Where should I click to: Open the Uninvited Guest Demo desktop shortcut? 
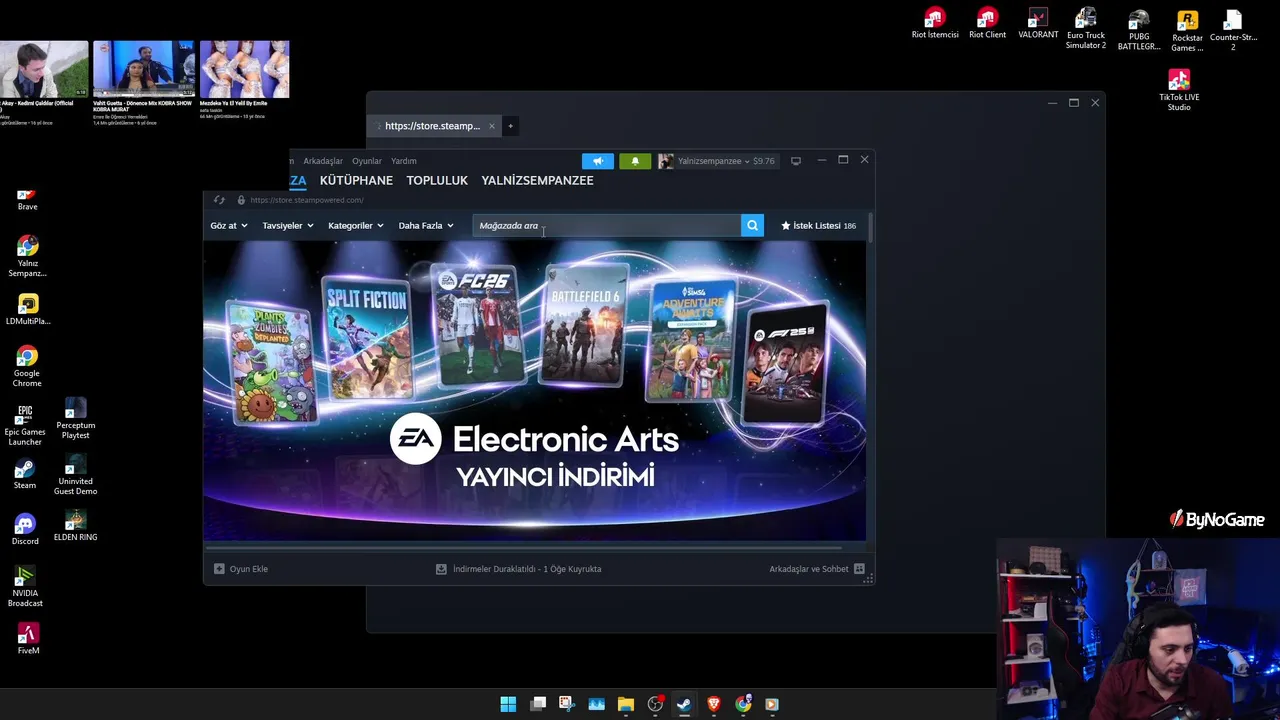75,474
